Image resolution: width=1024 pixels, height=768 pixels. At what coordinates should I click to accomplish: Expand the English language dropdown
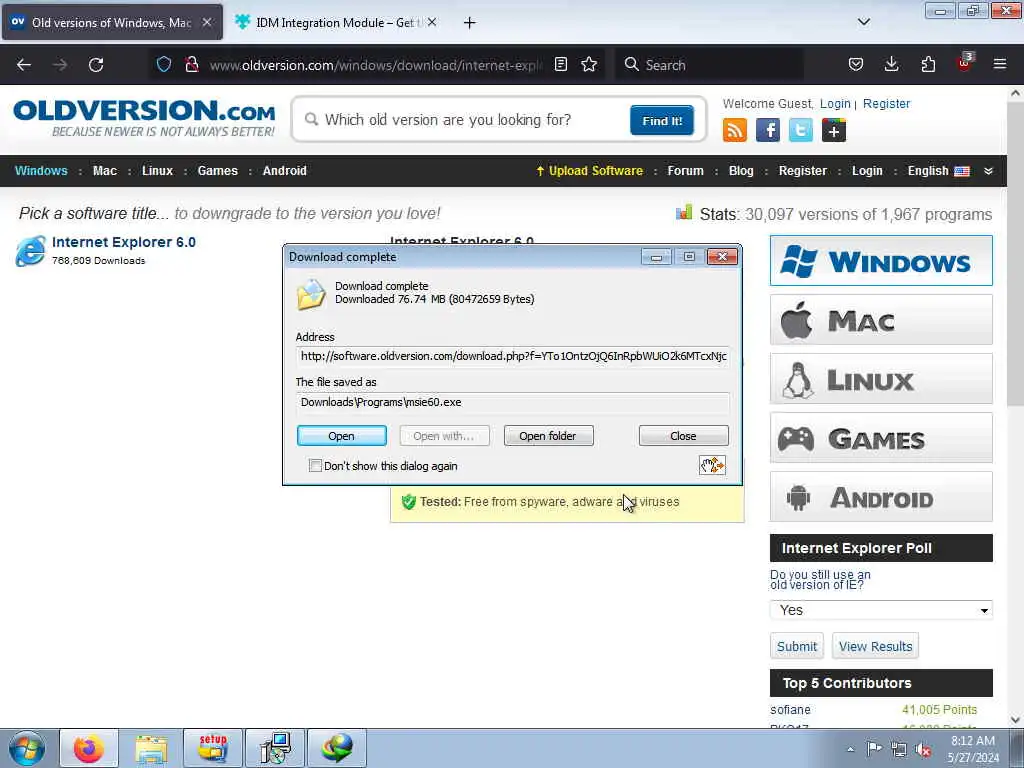tap(938, 170)
